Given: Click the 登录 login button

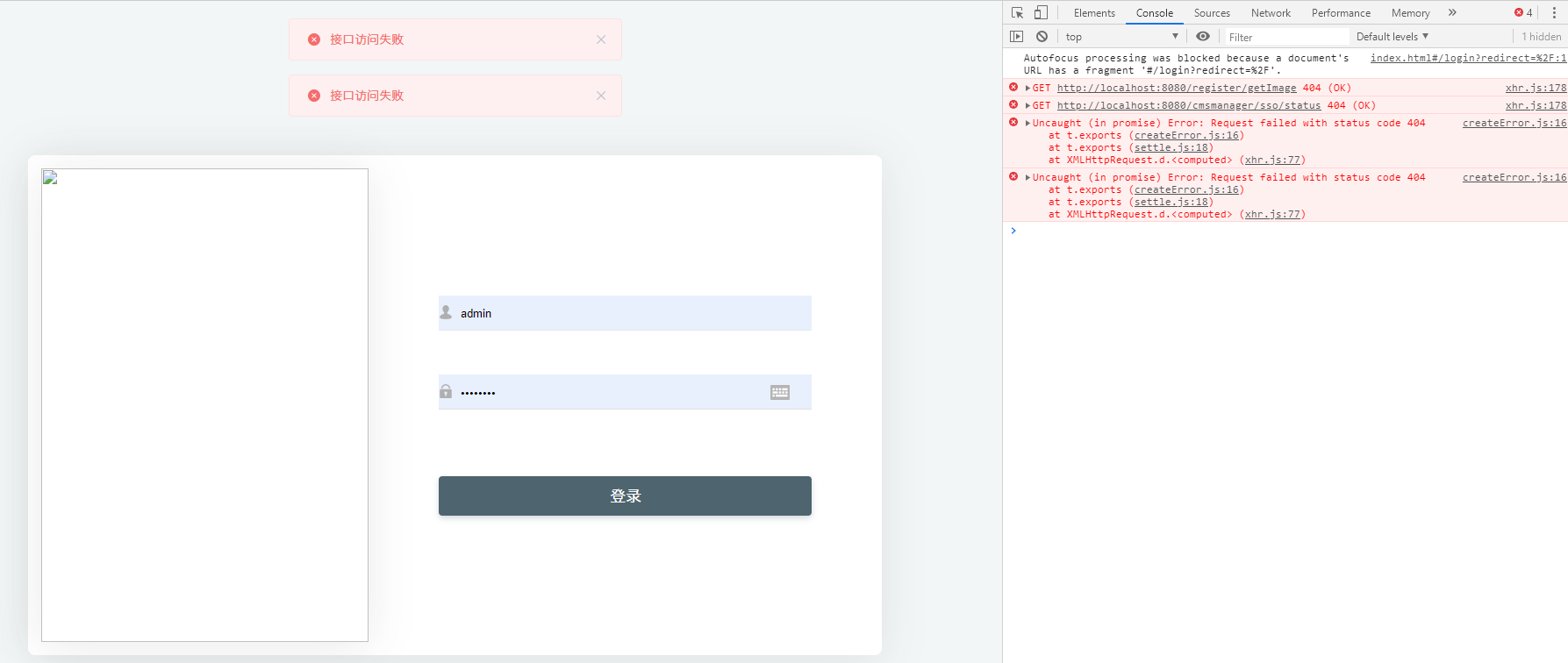Looking at the screenshot, I should click(625, 495).
